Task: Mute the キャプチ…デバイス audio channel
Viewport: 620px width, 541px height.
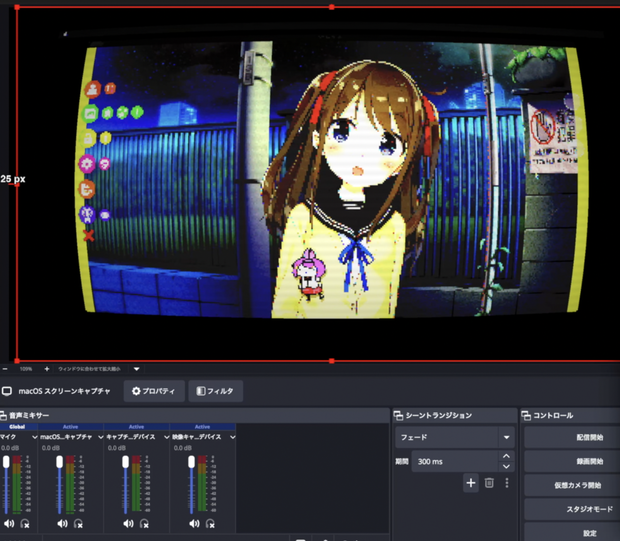Action: tap(128, 524)
